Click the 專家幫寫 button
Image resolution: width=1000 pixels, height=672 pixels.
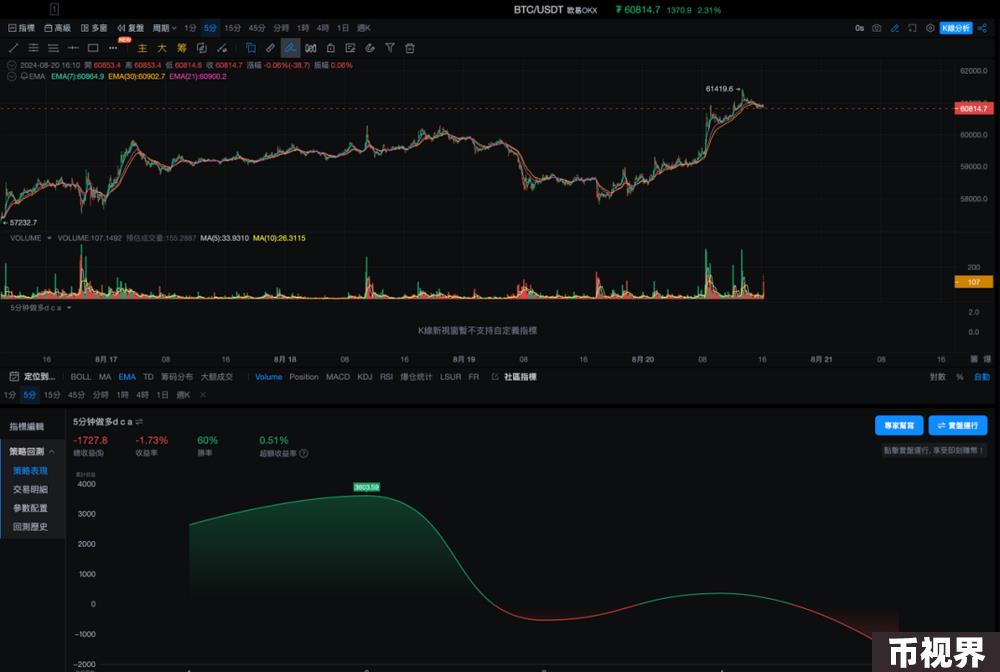[x=899, y=425]
